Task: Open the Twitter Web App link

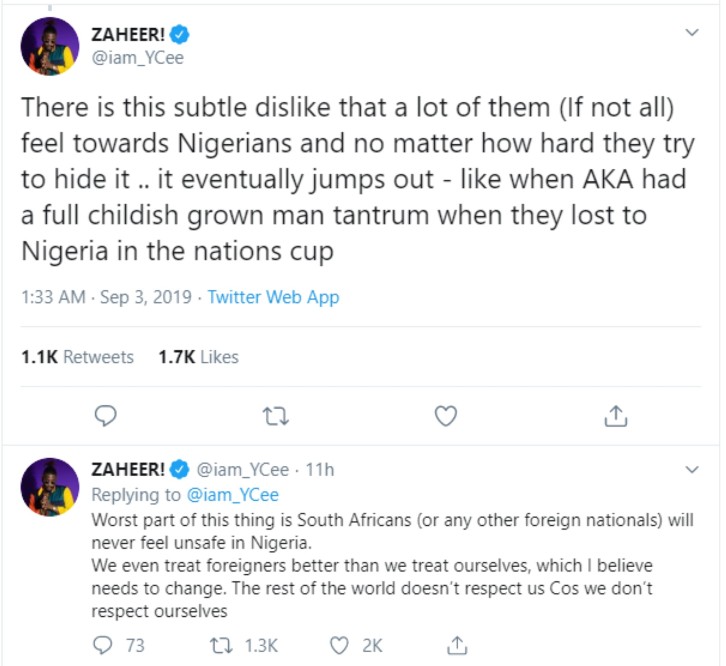Action: pos(273,297)
